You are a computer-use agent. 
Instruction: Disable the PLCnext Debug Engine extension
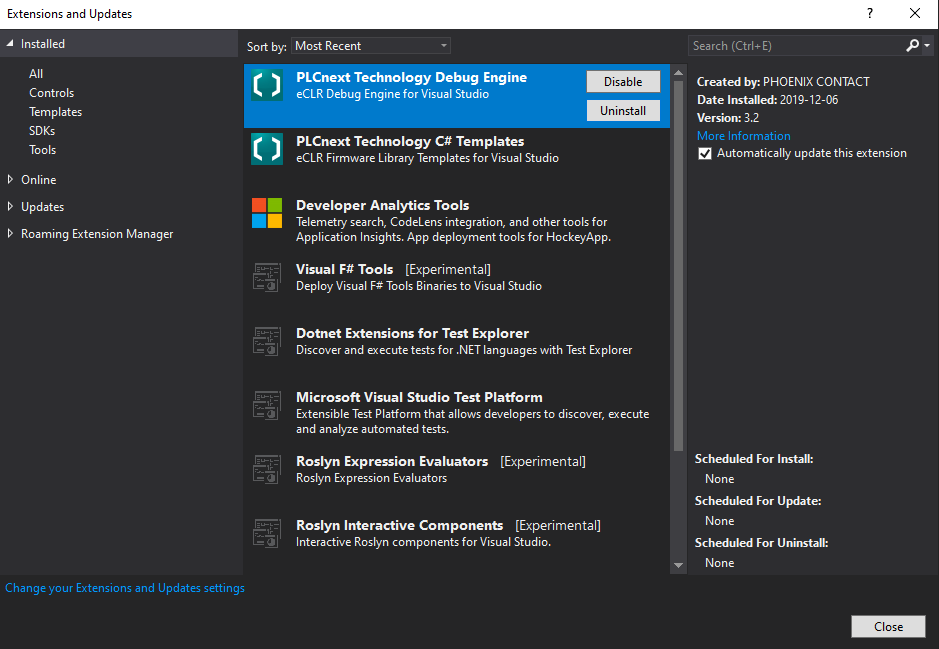pos(622,82)
